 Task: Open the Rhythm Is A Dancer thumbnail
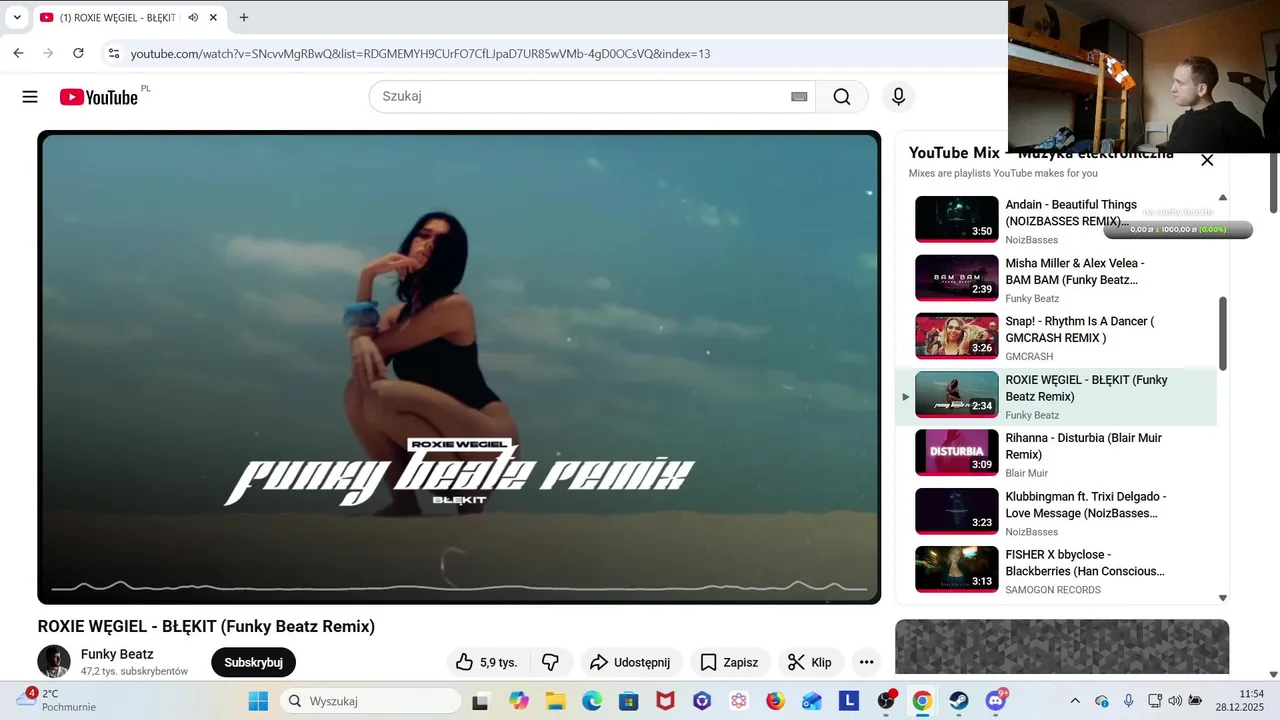(956, 336)
